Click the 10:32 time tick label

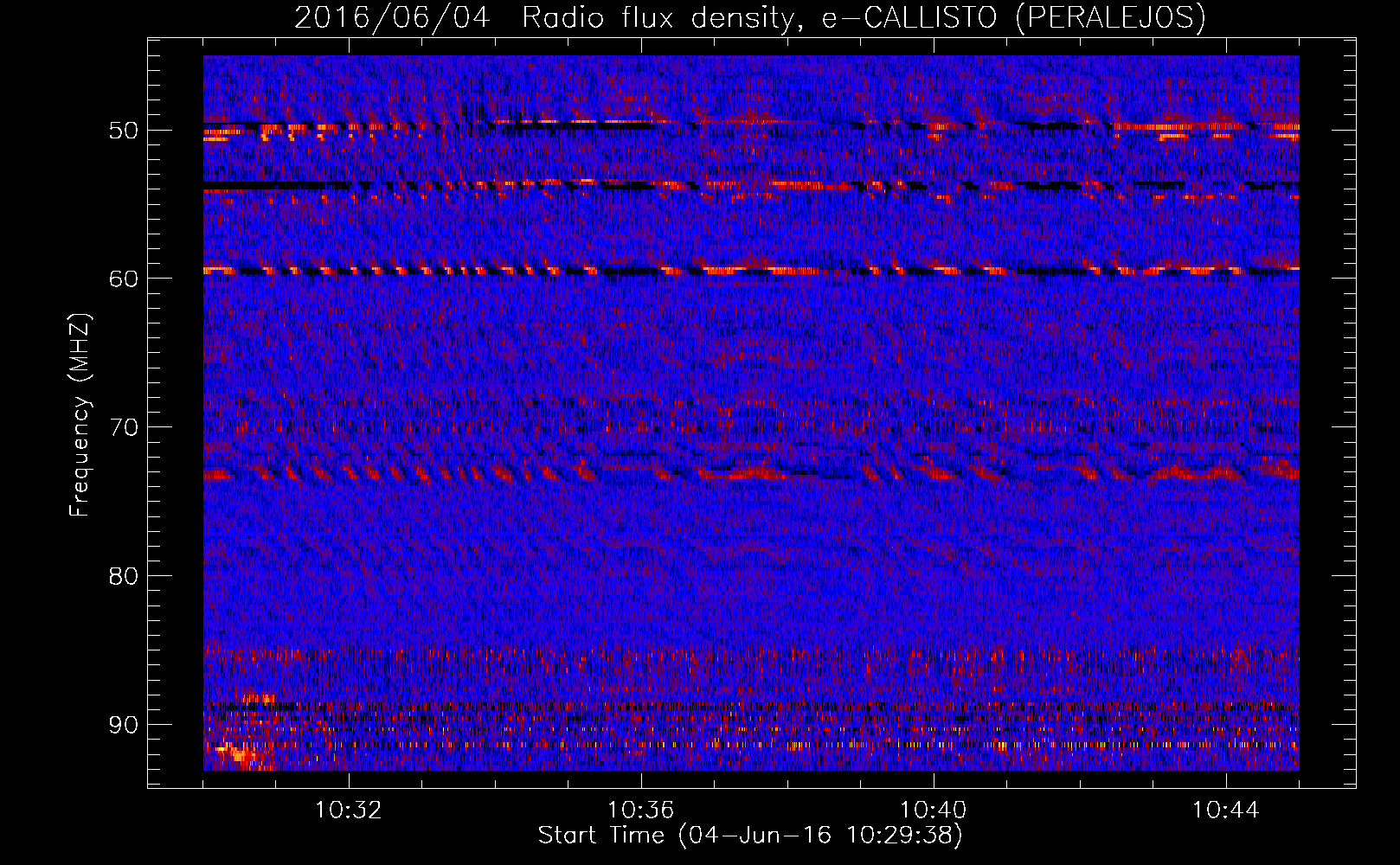(x=349, y=811)
